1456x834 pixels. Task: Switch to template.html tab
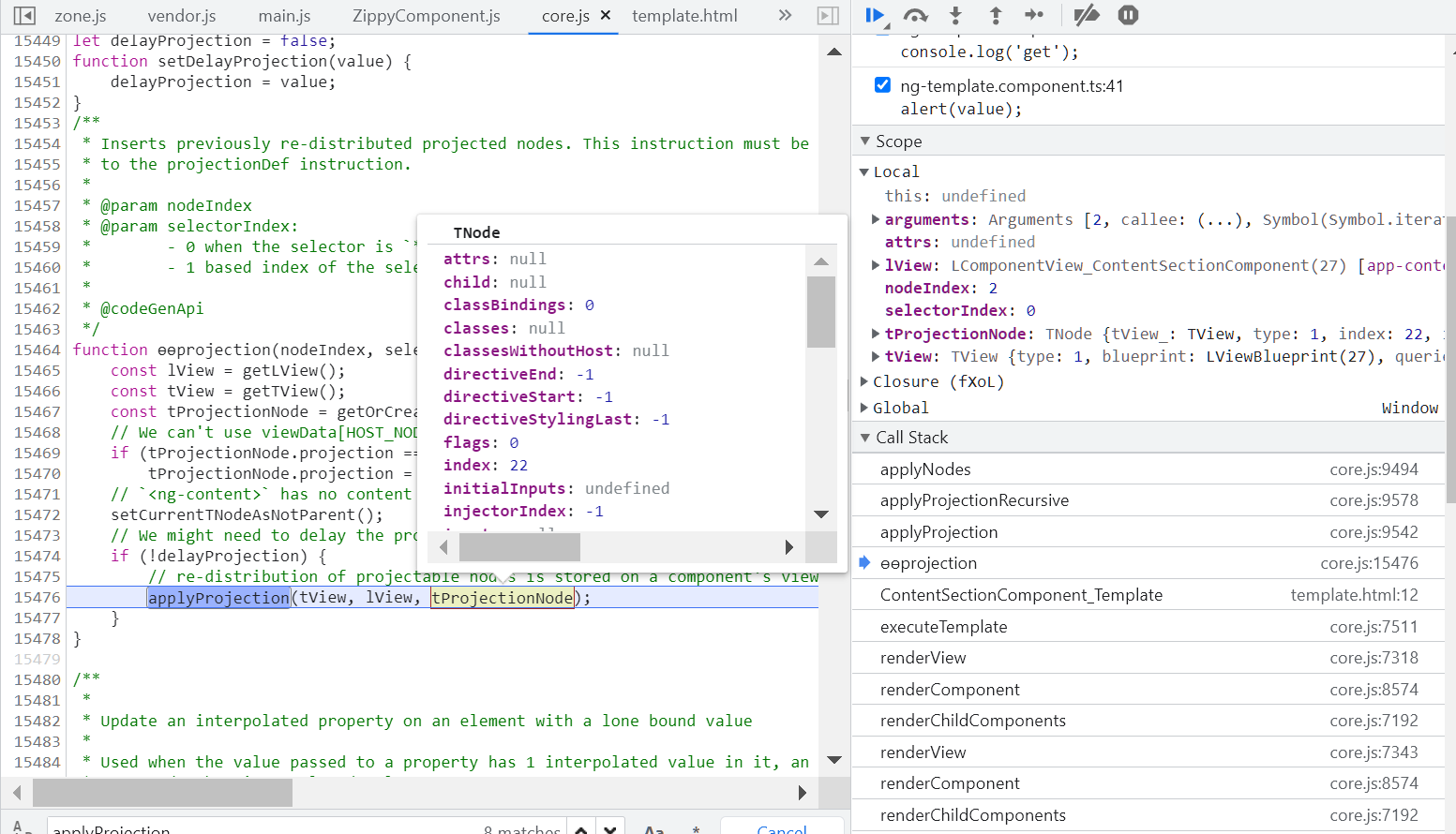pyautogui.click(x=684, y=16)
